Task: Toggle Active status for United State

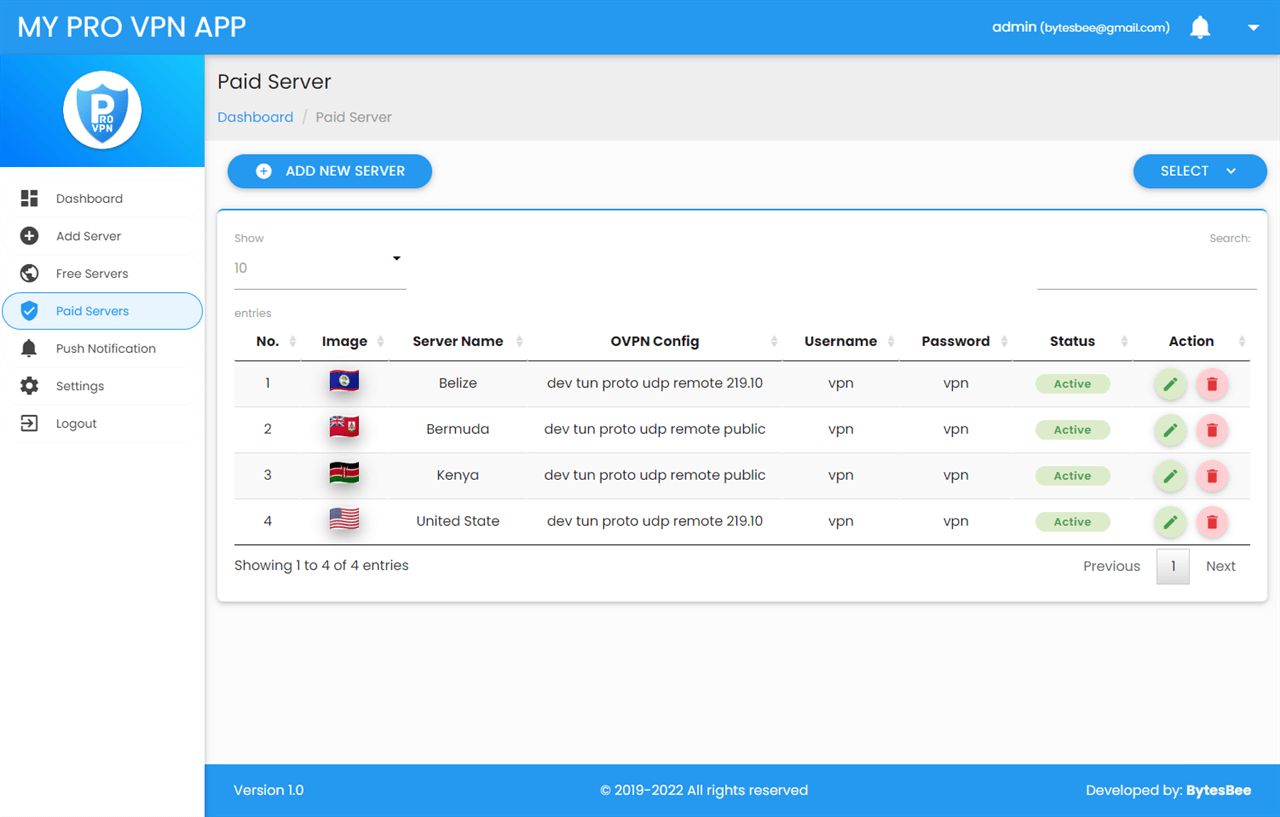Action: [x=1072, y=522]
